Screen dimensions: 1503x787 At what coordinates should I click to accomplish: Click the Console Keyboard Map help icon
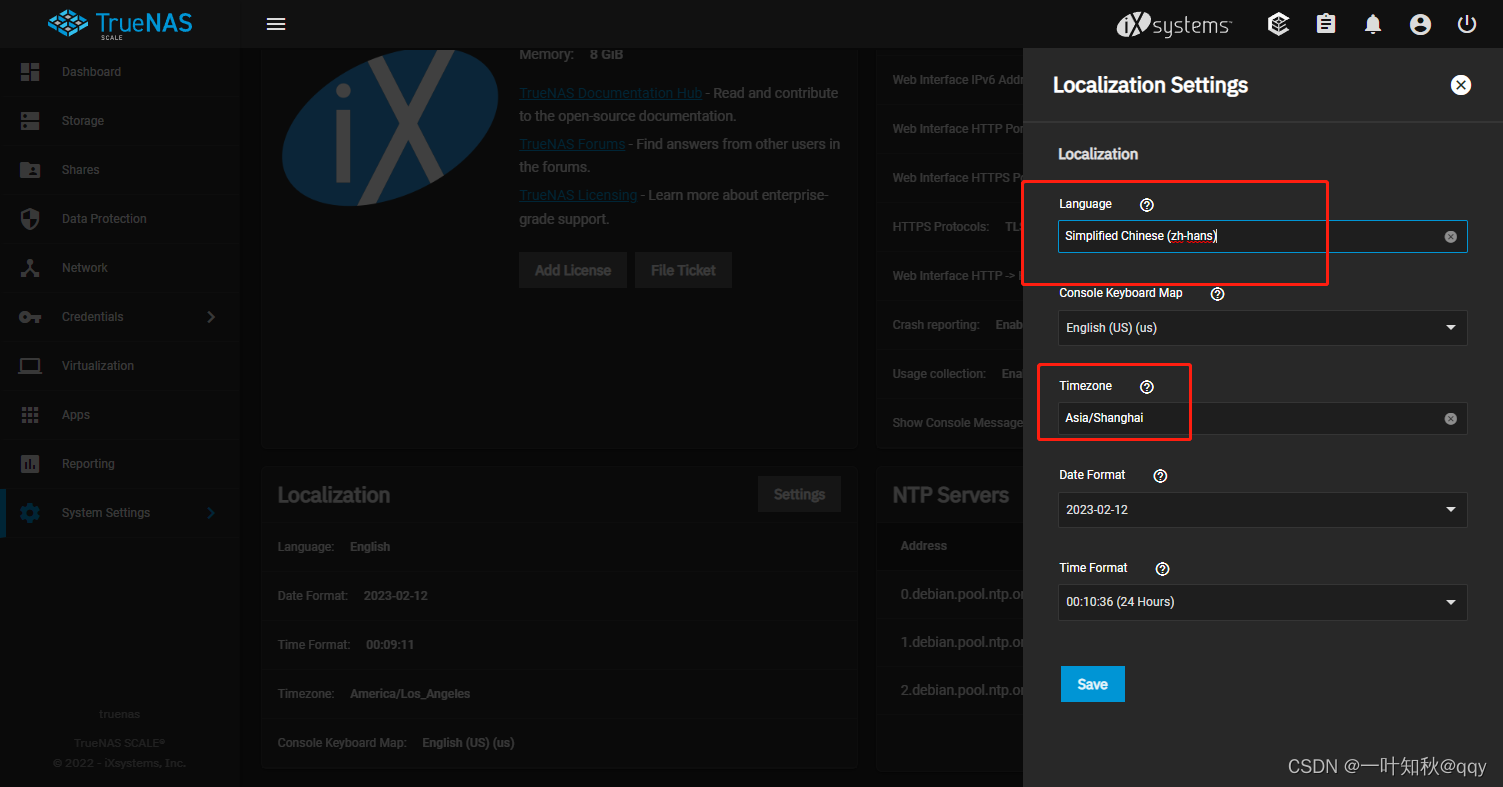coord(1217,294)
